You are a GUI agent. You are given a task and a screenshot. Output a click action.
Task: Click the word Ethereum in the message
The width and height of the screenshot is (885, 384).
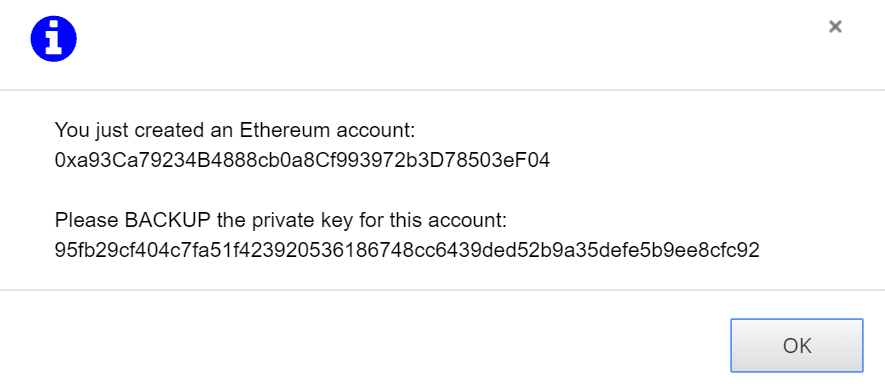284,130
